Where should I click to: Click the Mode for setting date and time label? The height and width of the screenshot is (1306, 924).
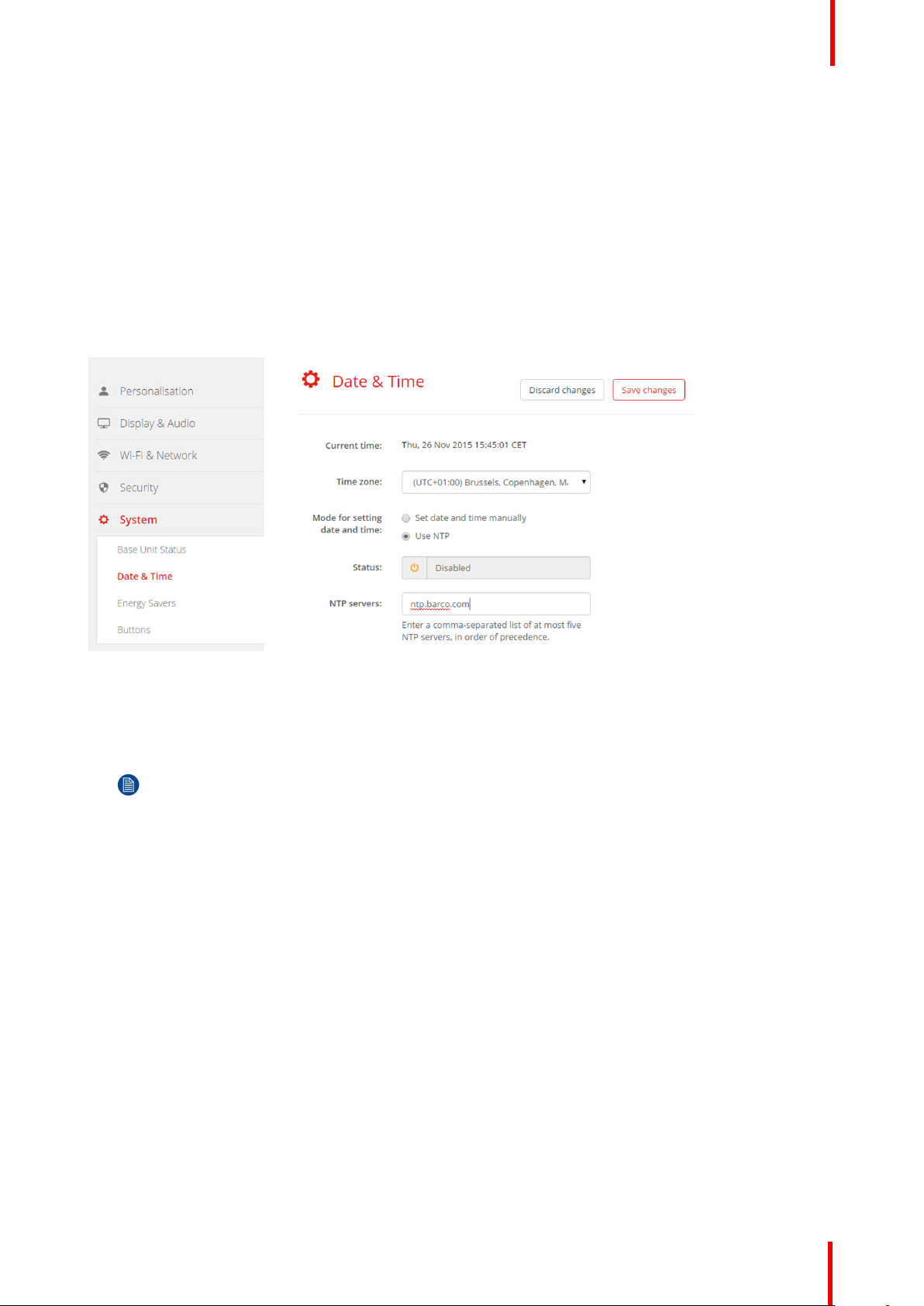tap(347, 524)
